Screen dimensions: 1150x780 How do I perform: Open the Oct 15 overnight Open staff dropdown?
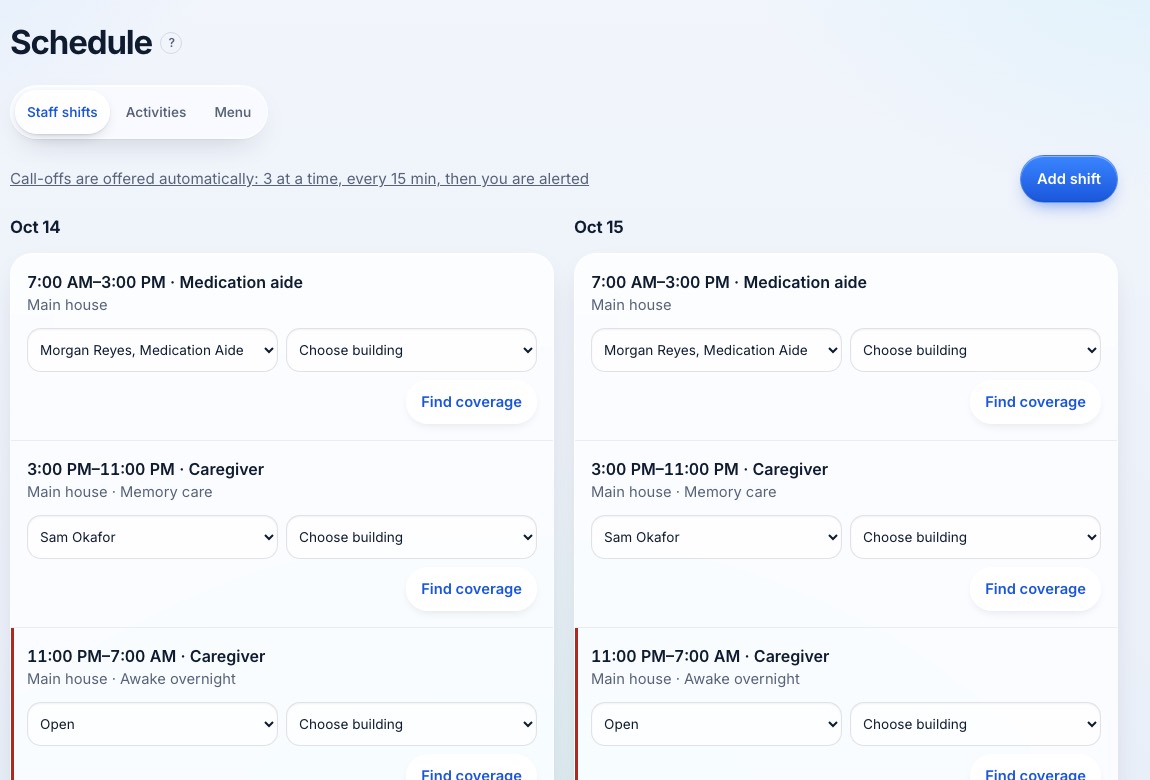(x=717, y=724)
